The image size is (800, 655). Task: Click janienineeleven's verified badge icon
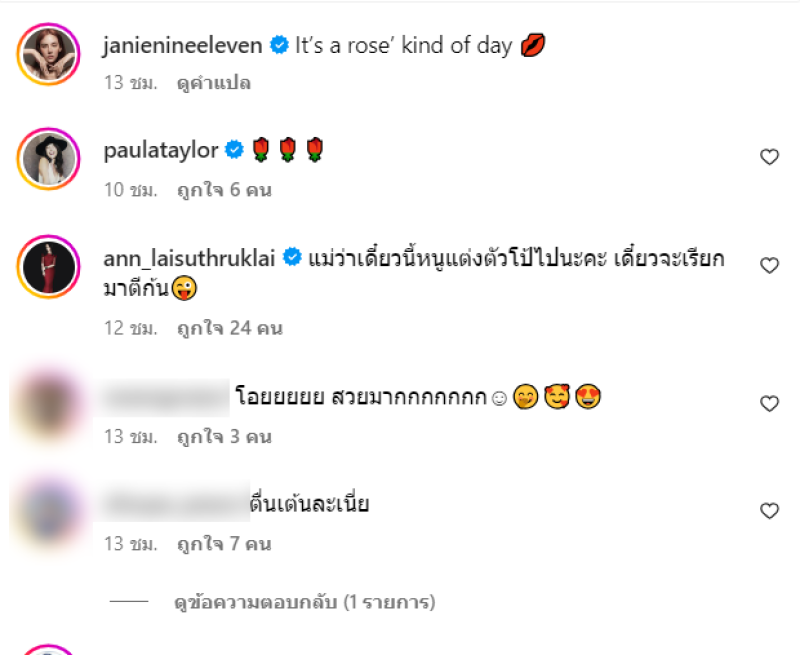(x=279, y=45)
